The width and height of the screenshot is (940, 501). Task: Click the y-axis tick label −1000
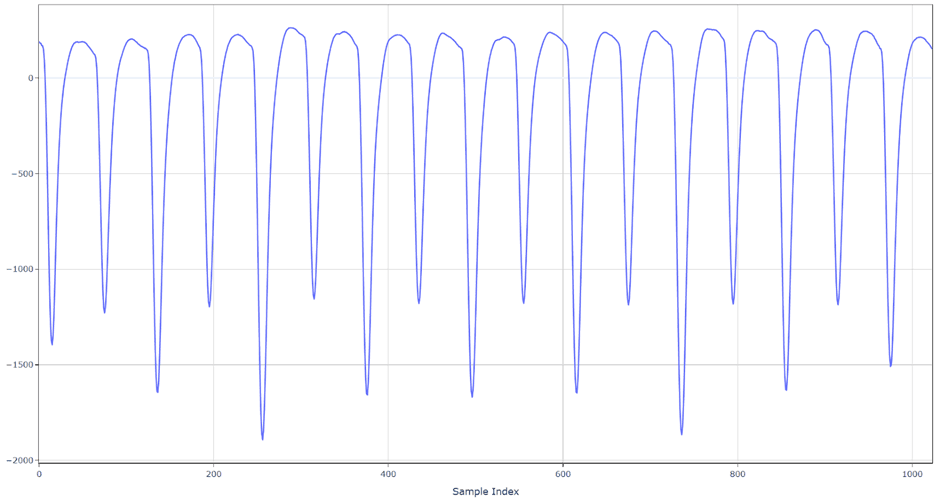coord(18,269)
